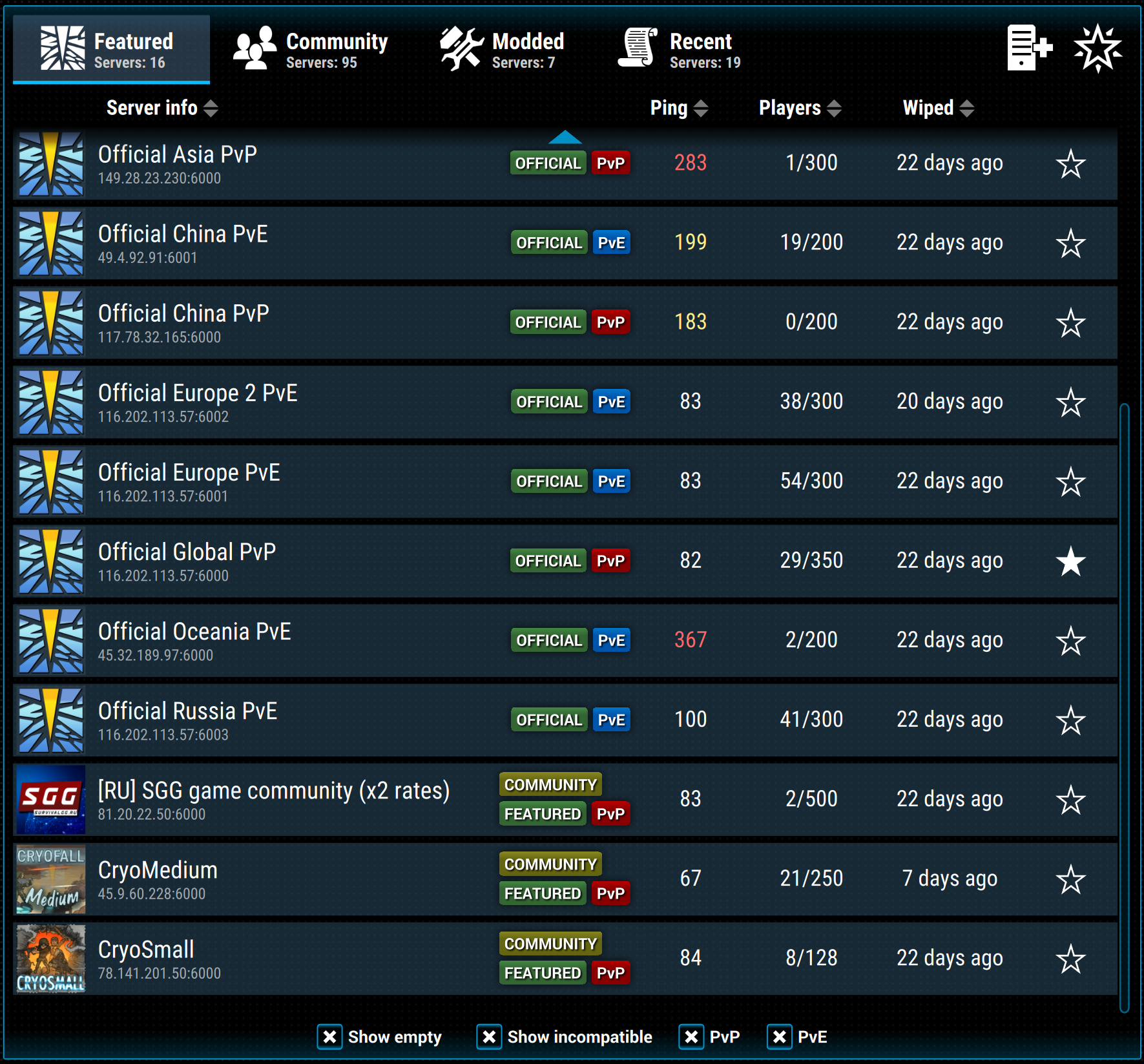The width and height of the screenshot is (1144, 1064).
Task: Unfavorite the Official Global PvP server star
Action: coord(1070,561)
